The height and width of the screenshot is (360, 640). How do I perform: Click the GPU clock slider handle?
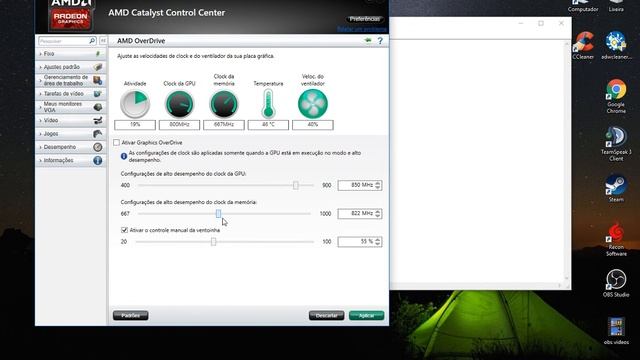tap(296, 185)
